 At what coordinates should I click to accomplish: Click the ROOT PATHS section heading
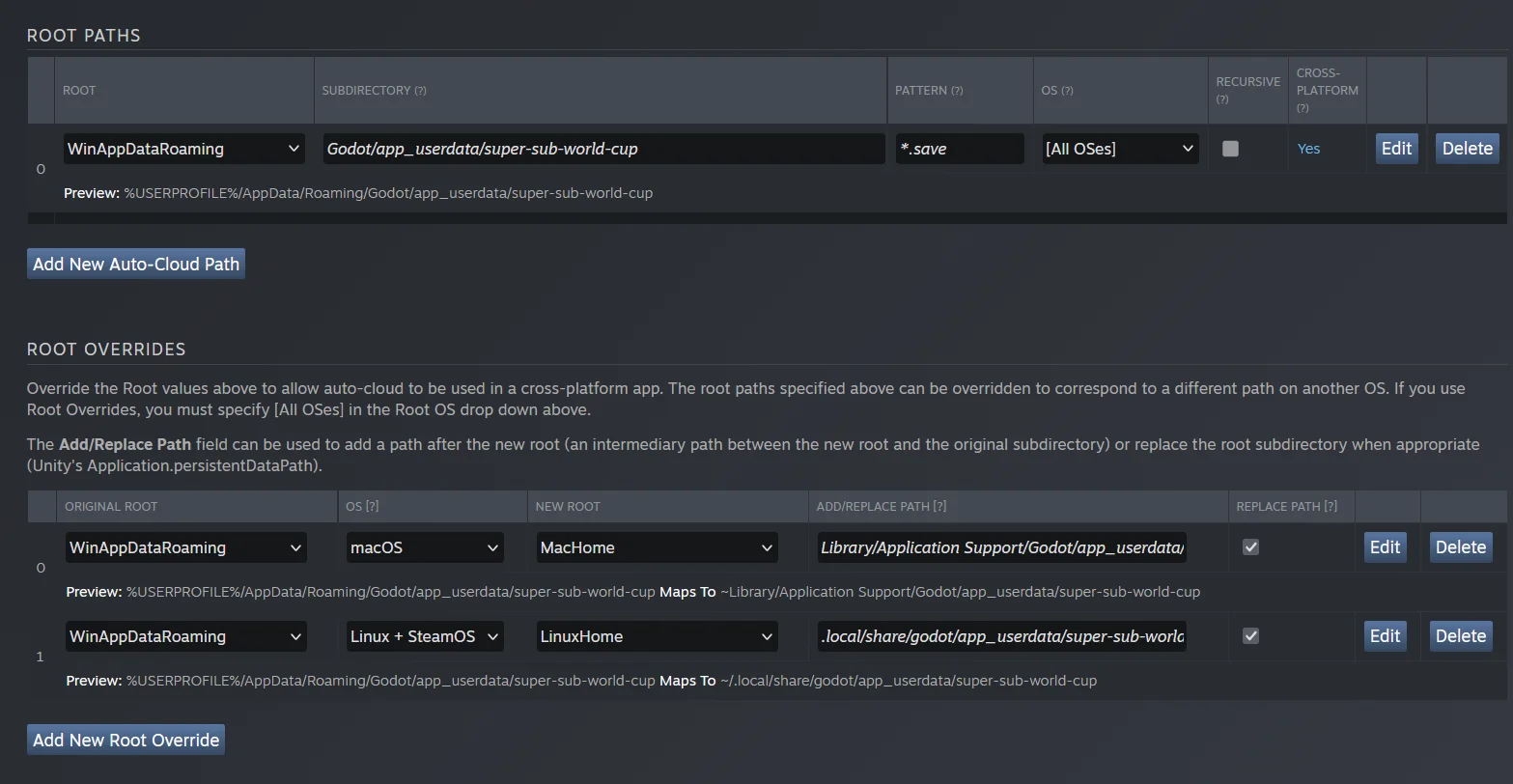(84, 36)
